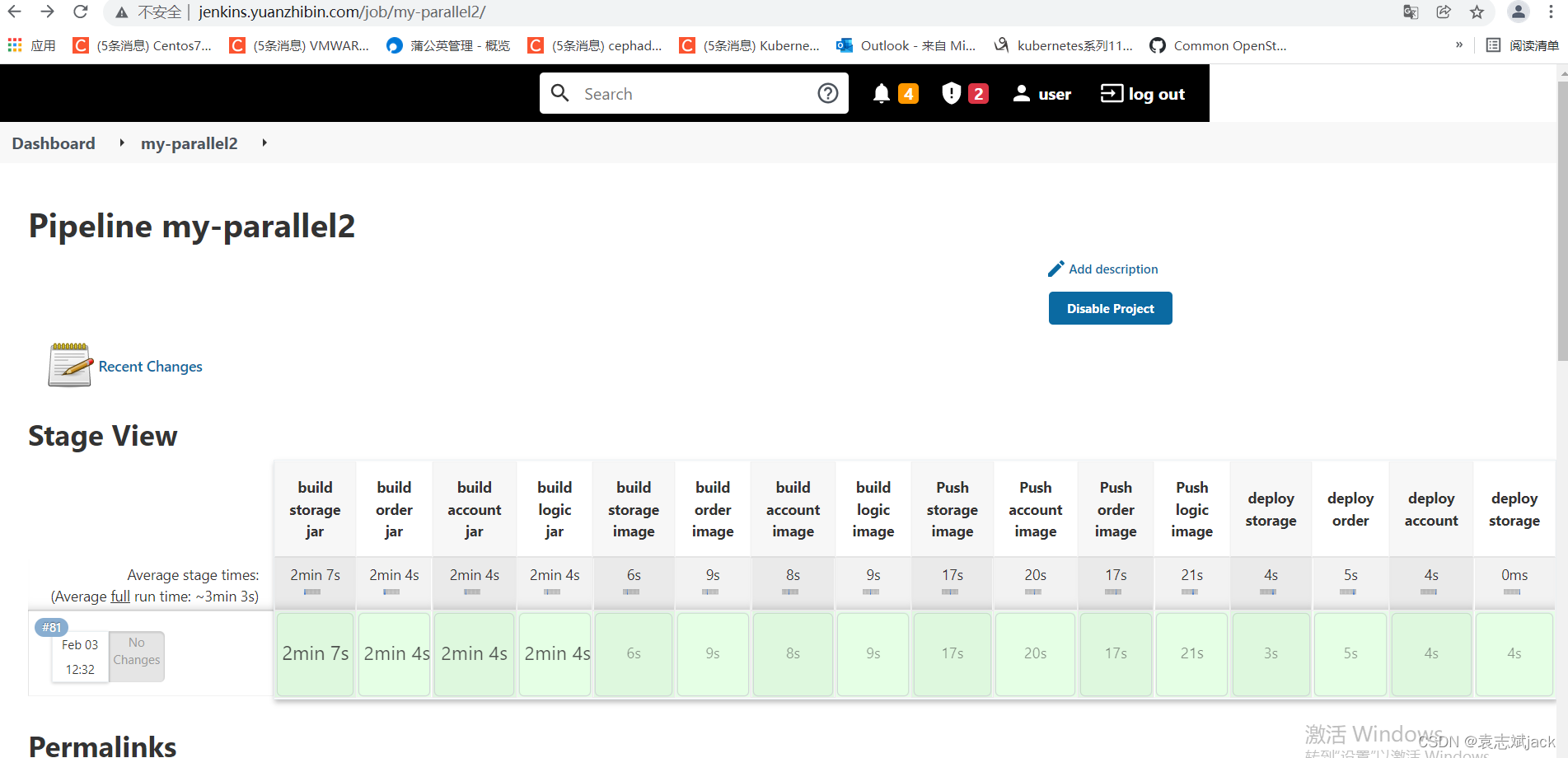The width and height of the screenshot is (1568, 758).
Task: Click average time '17s' under Push order image
Action: pyautogui.click(x=1116, y=575)
